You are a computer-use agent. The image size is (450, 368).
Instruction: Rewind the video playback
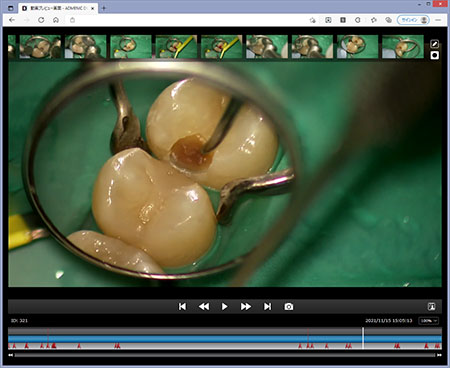pos(204,306)
